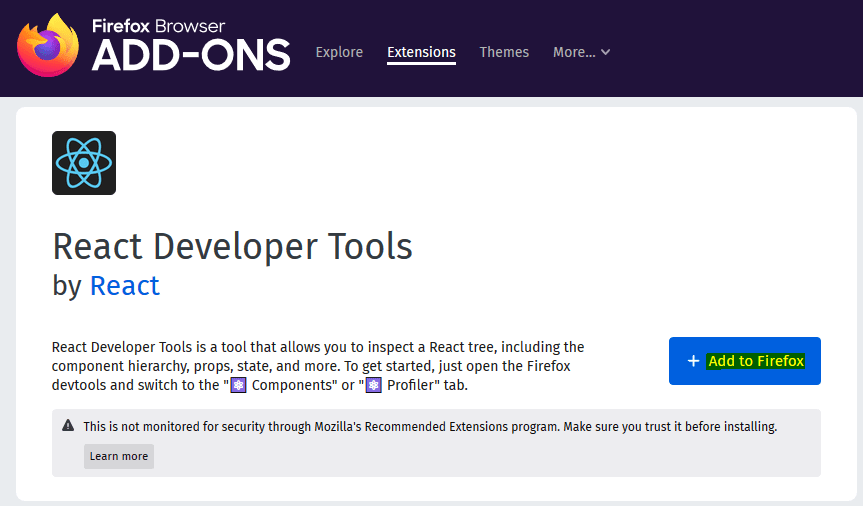Open the Firefox Browser ADD-ONS home link
The height and width of the screenshot is (506, 863).
154,45
